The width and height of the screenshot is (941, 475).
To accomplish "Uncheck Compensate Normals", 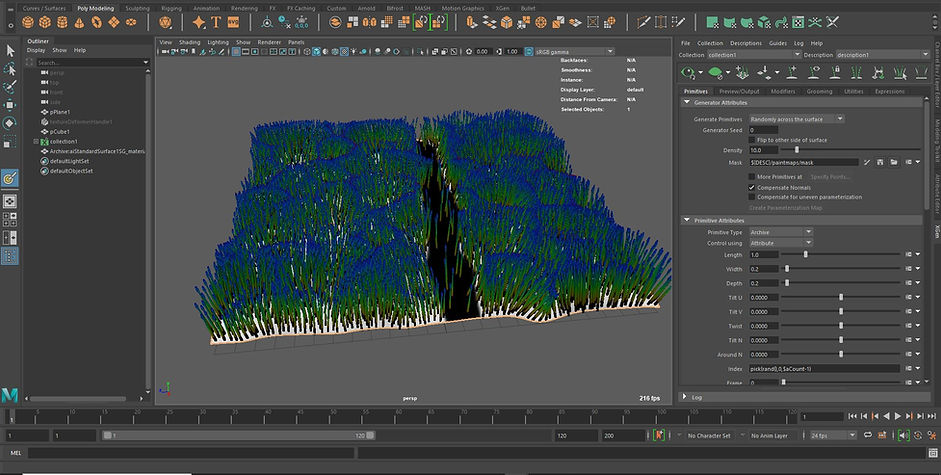I will (751, 187).
